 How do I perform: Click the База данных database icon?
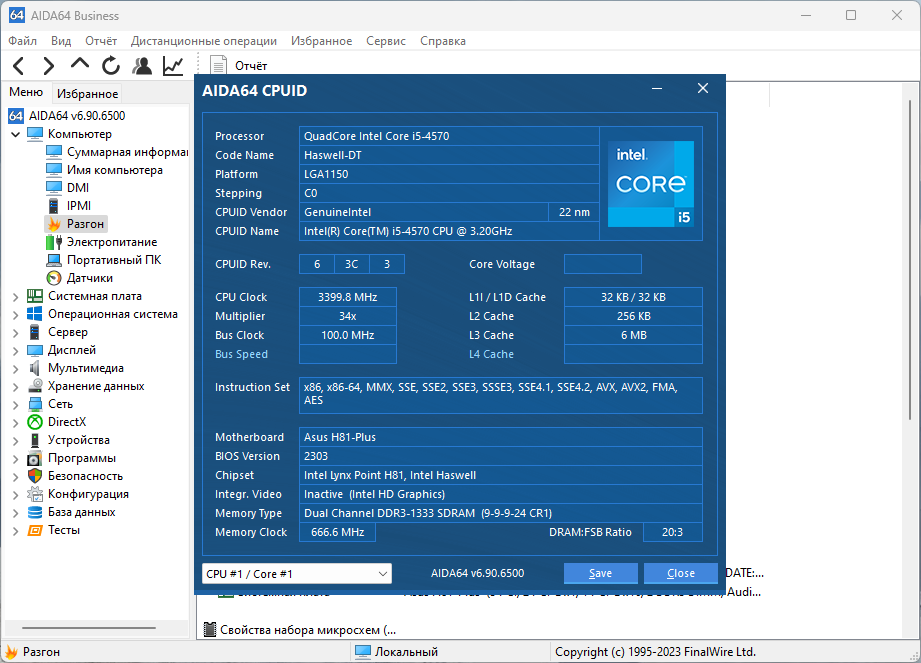pyautogui.click(x=35, y=512)
